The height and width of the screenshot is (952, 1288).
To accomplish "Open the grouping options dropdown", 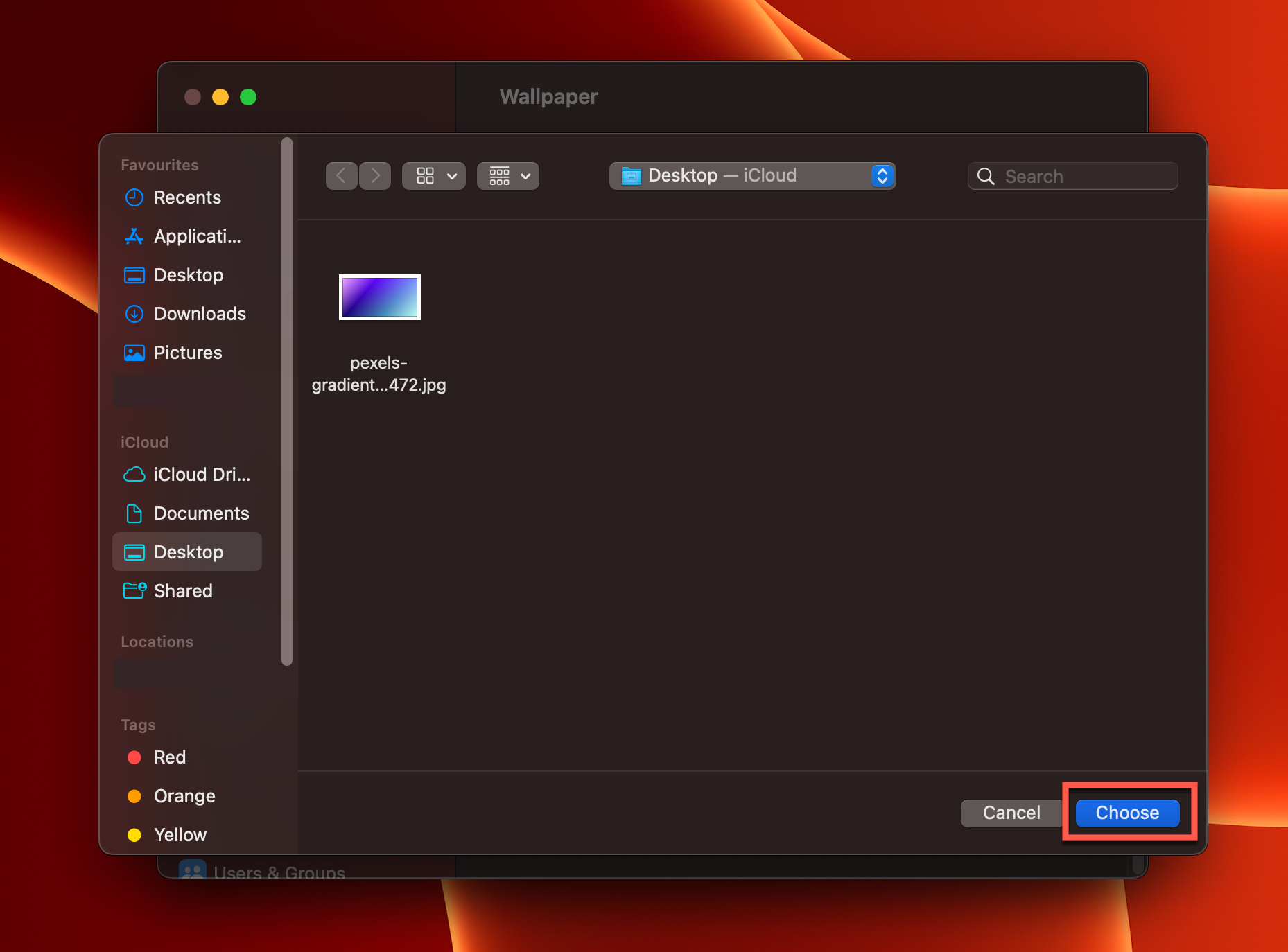I will [507, 175].
